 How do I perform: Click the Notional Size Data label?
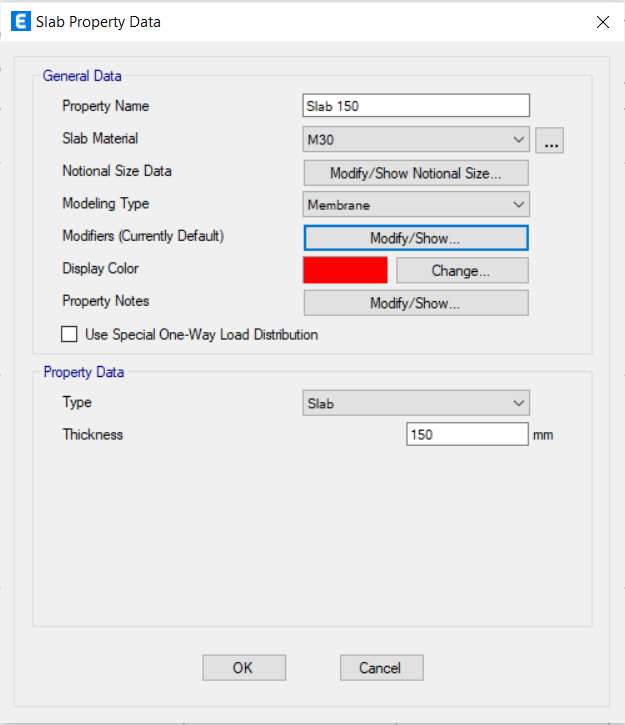pyautogui.click(x=117, y=171)
